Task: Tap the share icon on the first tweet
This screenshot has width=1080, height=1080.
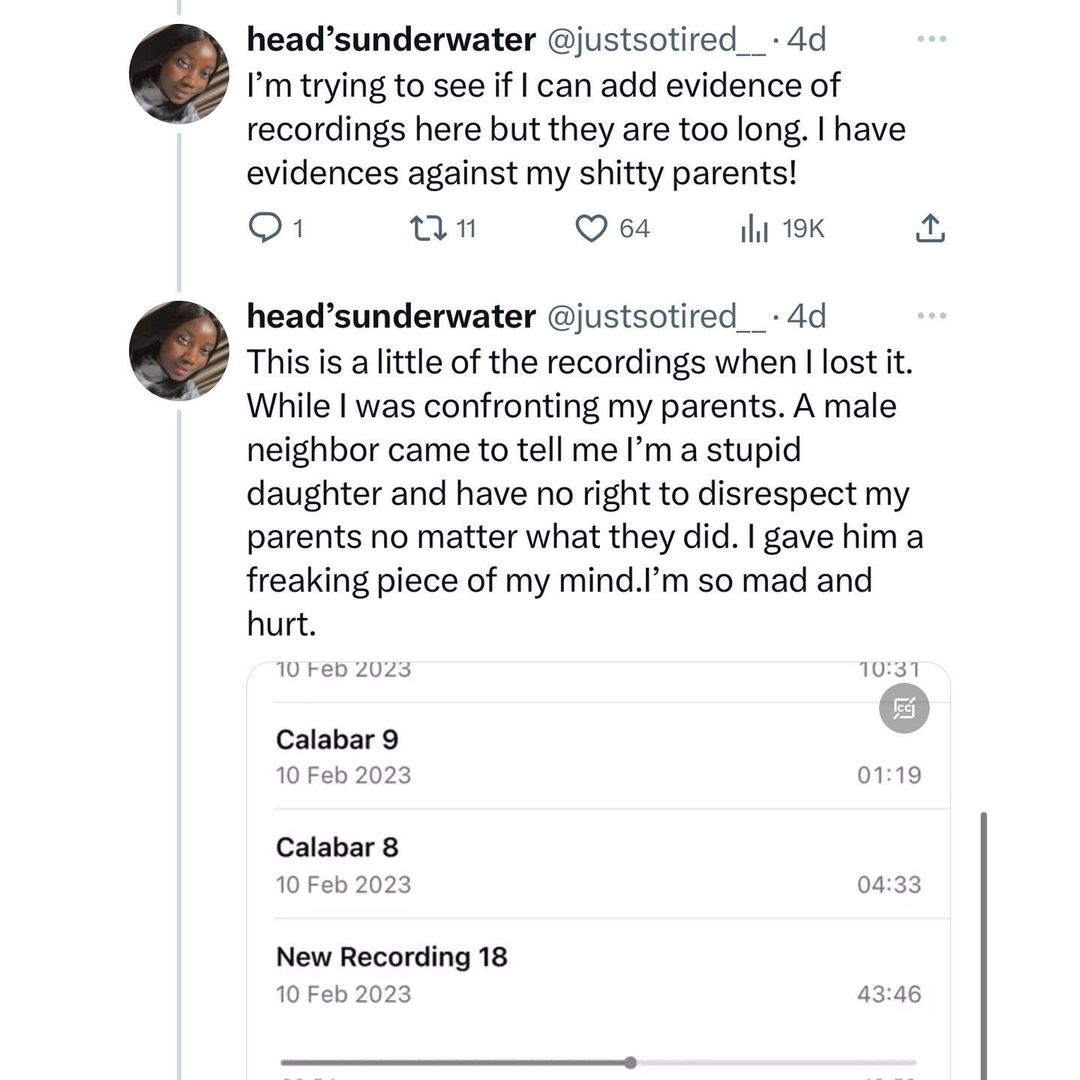Action: point(929,230)
